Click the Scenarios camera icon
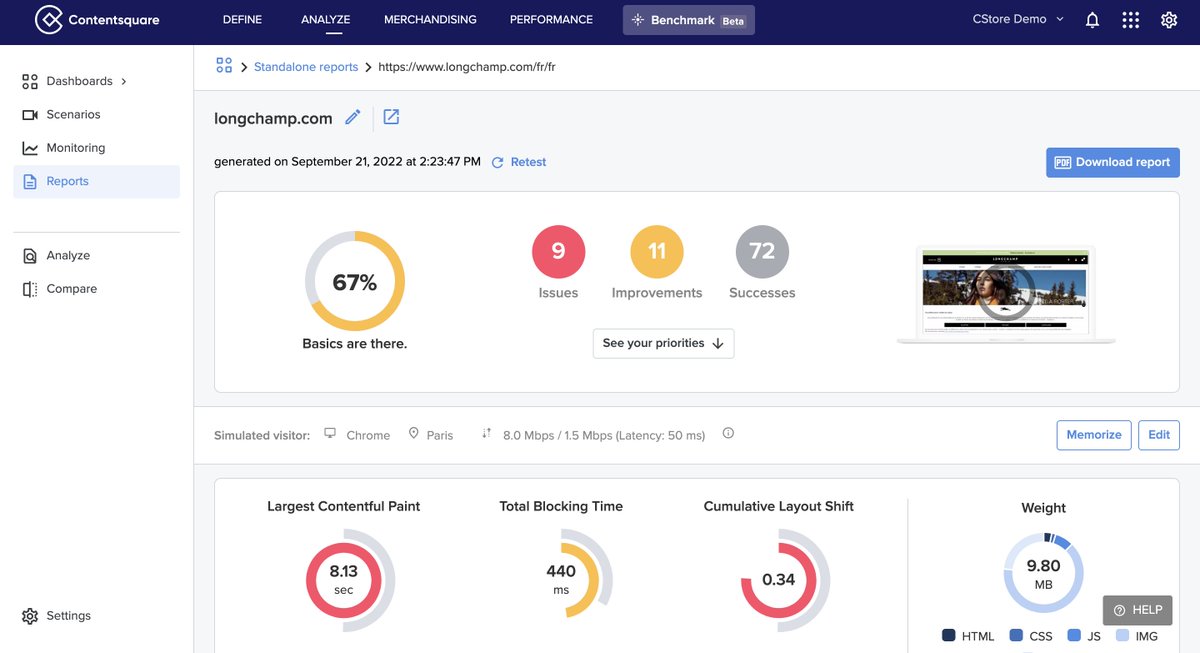1200x653 pixels. coord(30,115)
